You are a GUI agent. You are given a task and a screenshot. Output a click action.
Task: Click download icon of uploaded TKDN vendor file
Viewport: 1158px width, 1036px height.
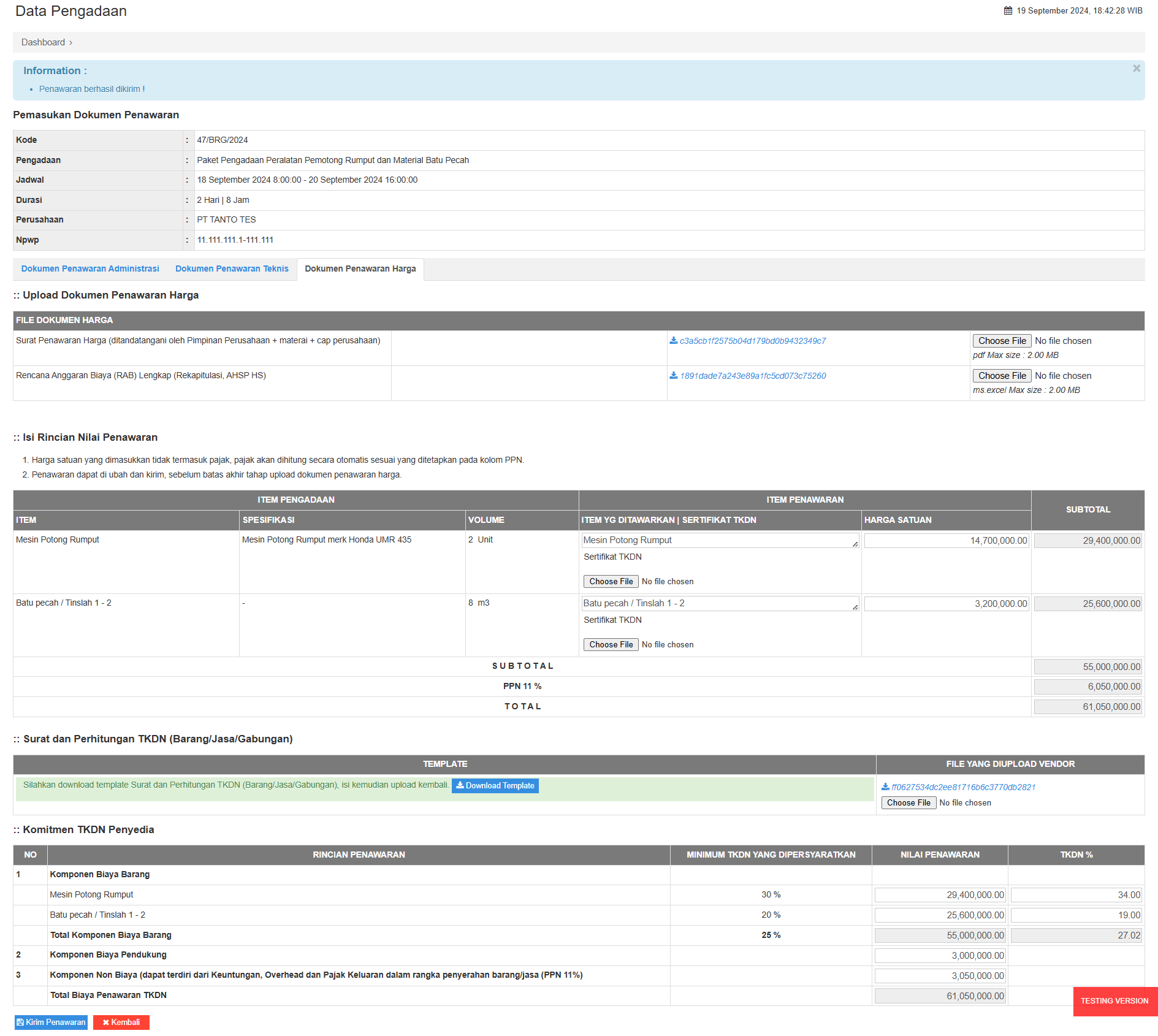(885, 787)
